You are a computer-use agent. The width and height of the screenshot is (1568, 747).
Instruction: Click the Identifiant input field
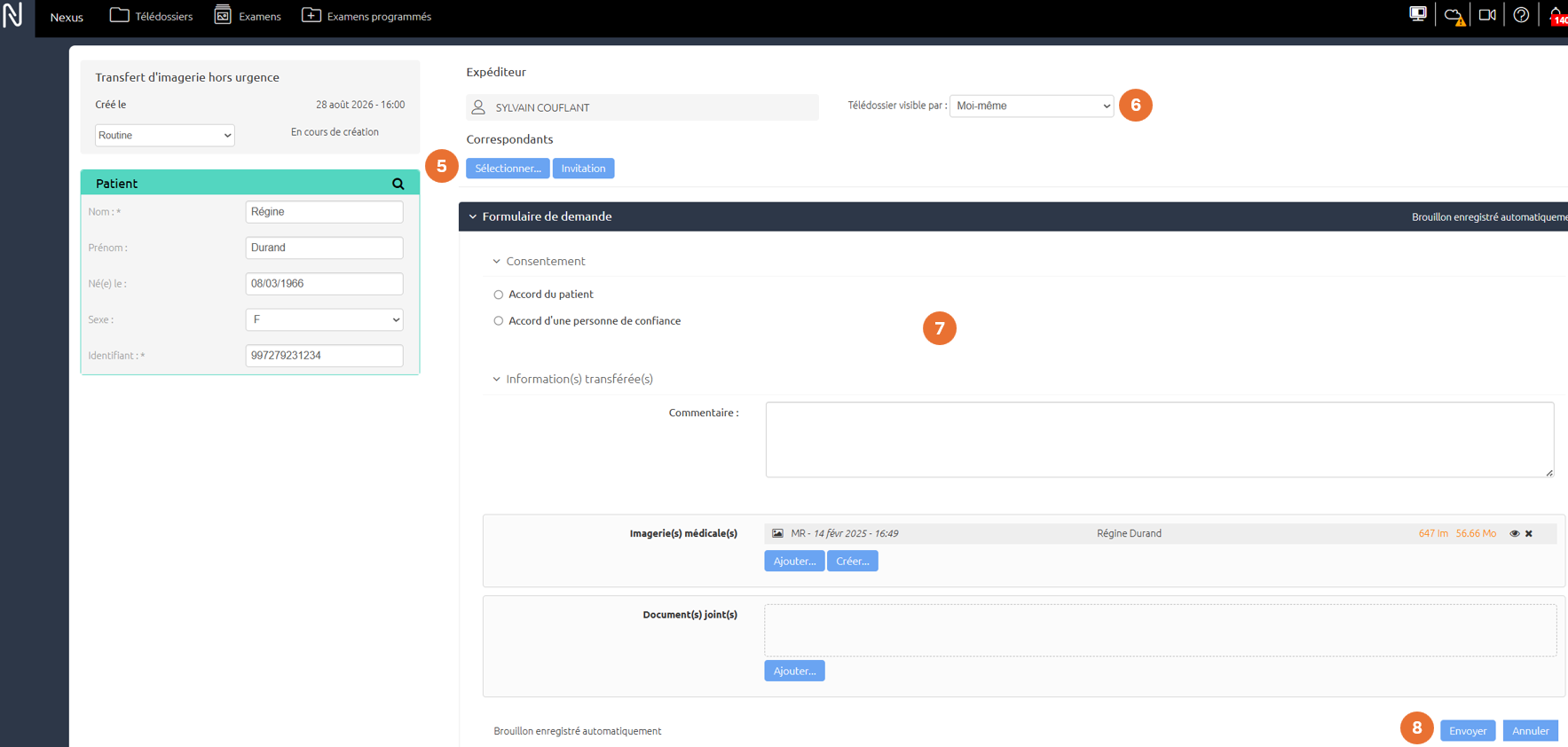pos(324,356)
